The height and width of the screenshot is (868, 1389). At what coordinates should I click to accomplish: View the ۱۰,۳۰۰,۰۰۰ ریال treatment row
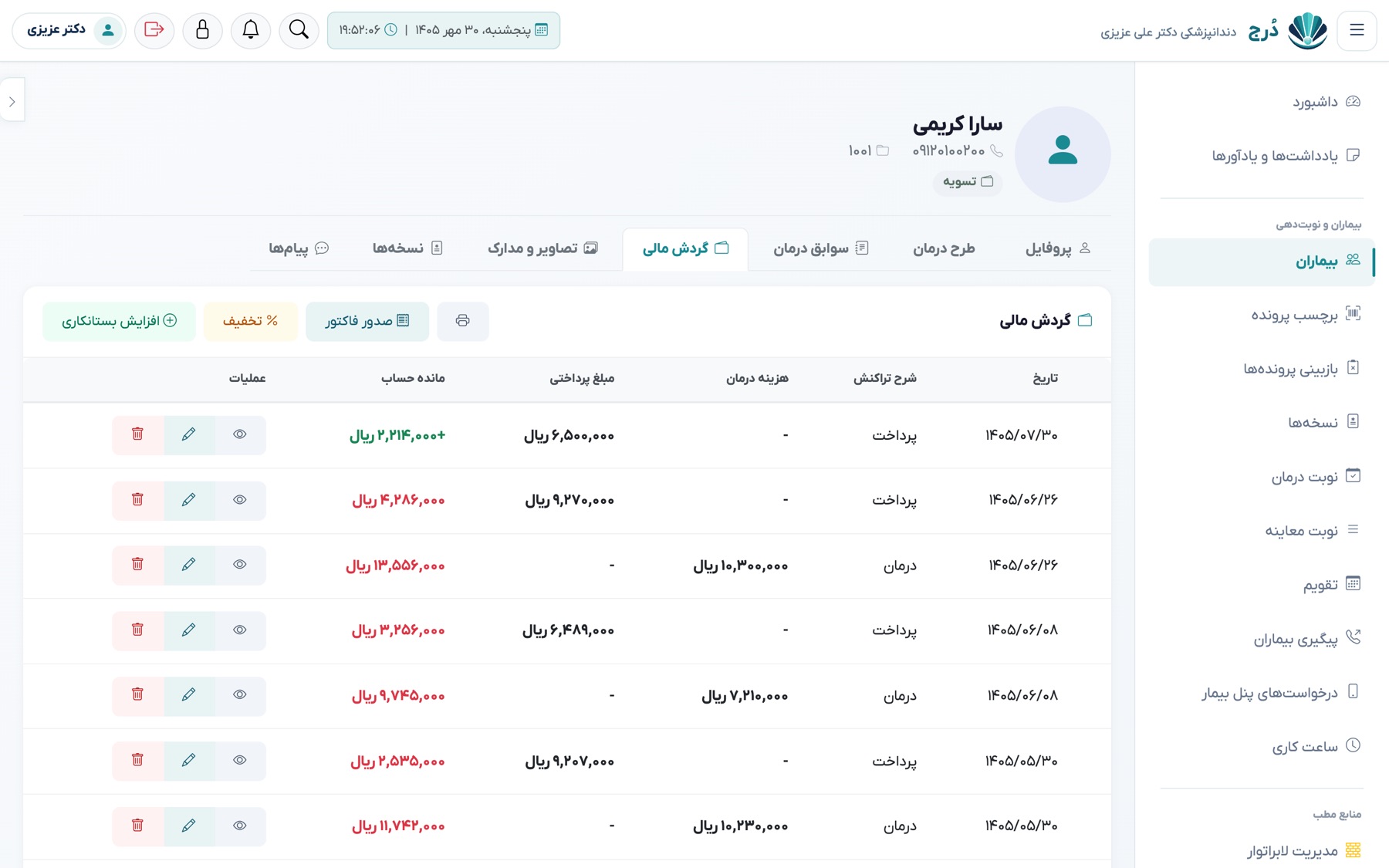pos(240,565)
